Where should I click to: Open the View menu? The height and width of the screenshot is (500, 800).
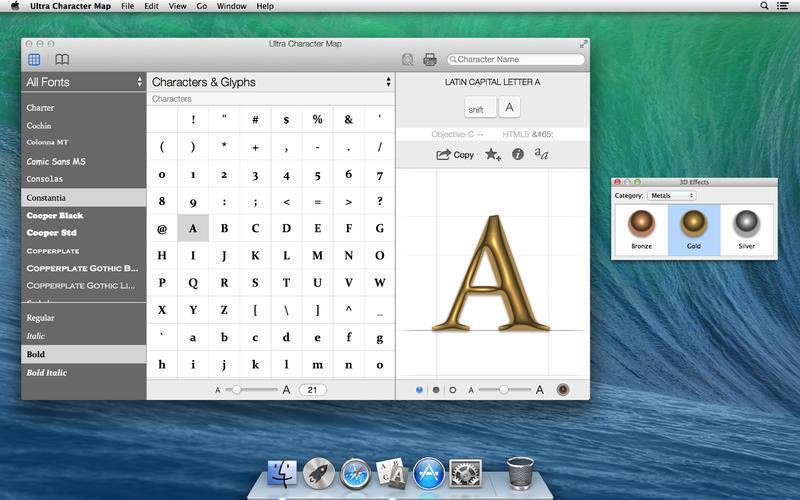[178, 6]
